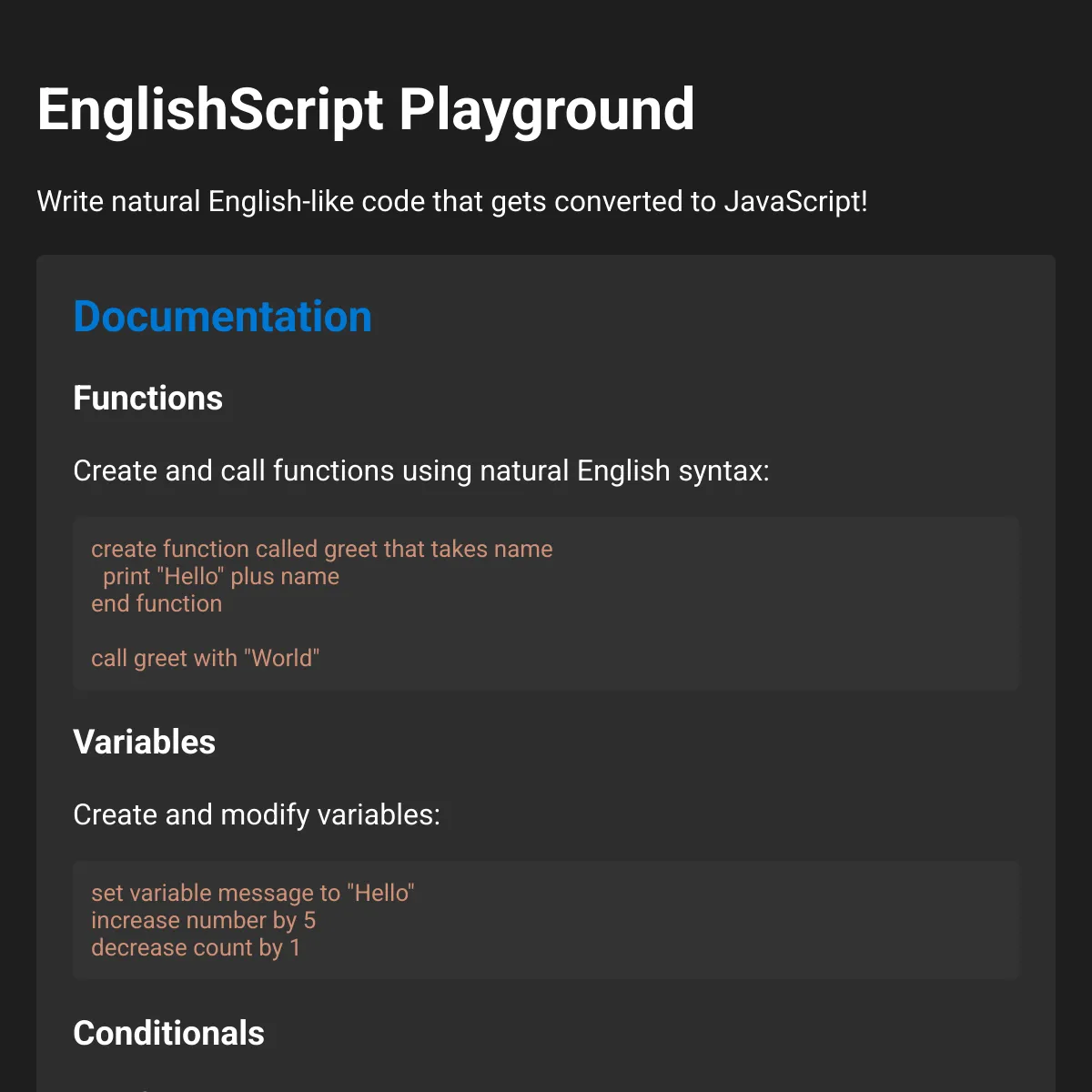Click the 'create function called greet' code line
This screenshot has width=1092, height=1092.
pyautogui.click(x=322, y=549)
